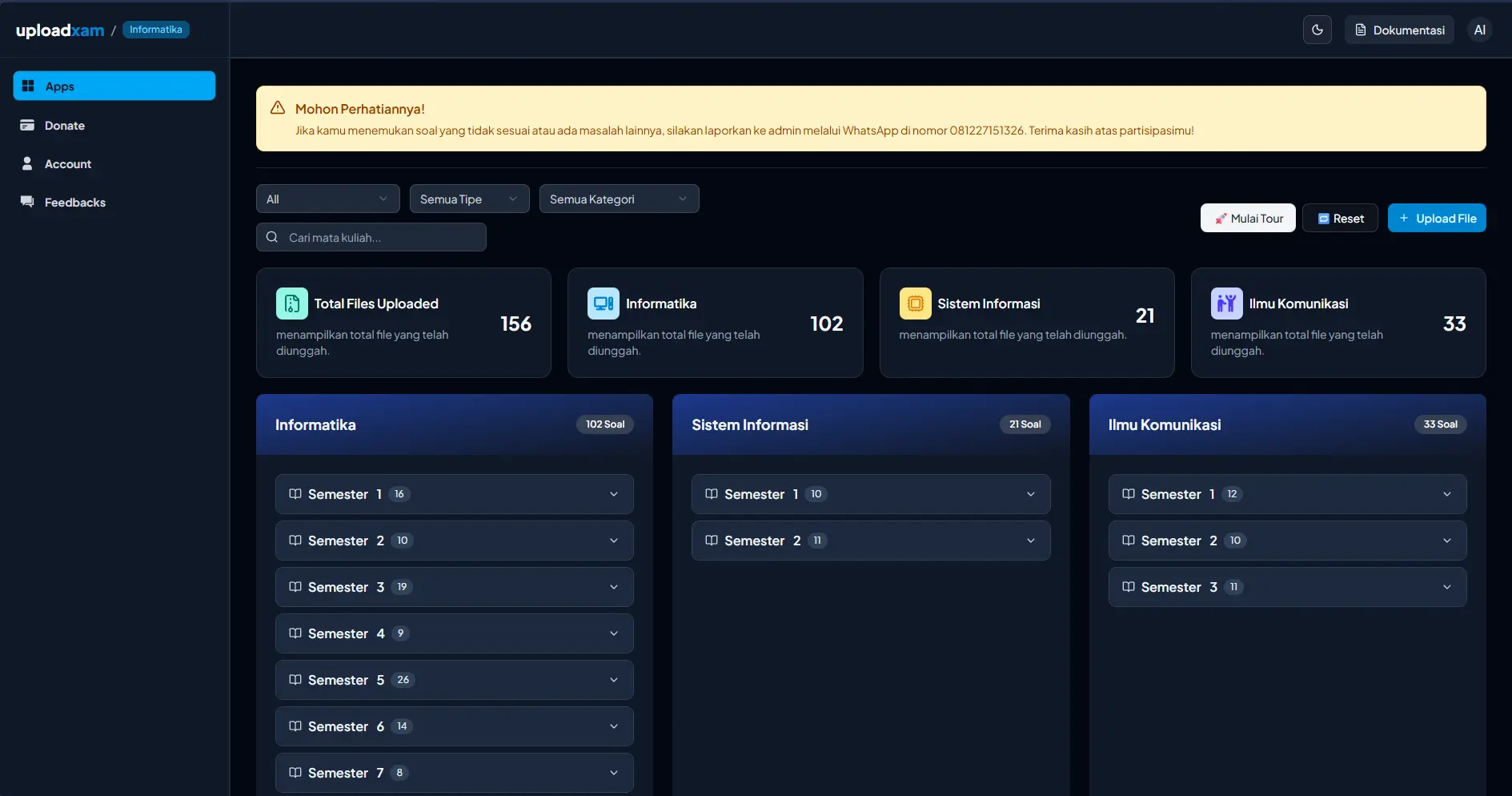
Task: Click the warning triangle icon in alert
Action: click(x=278, y=108)
